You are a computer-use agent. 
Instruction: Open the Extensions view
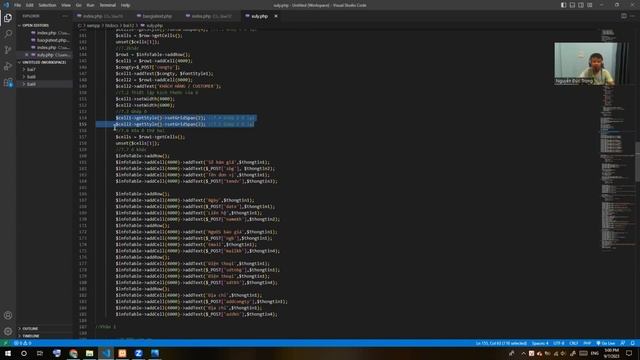[8, 82]
